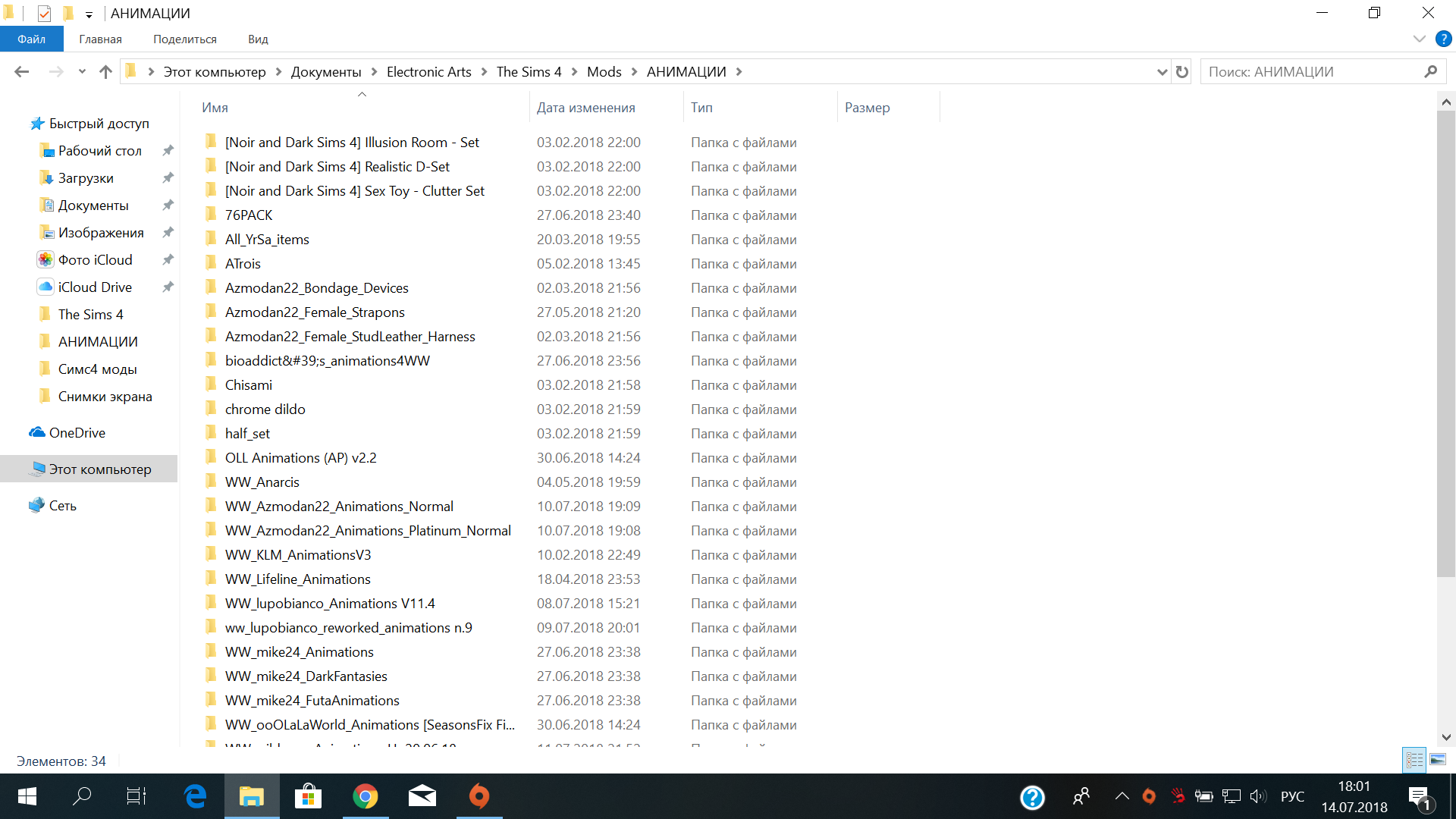Open Origin app from taskbar
This screenshot has width=1456, height=819.
coord(479,796)
